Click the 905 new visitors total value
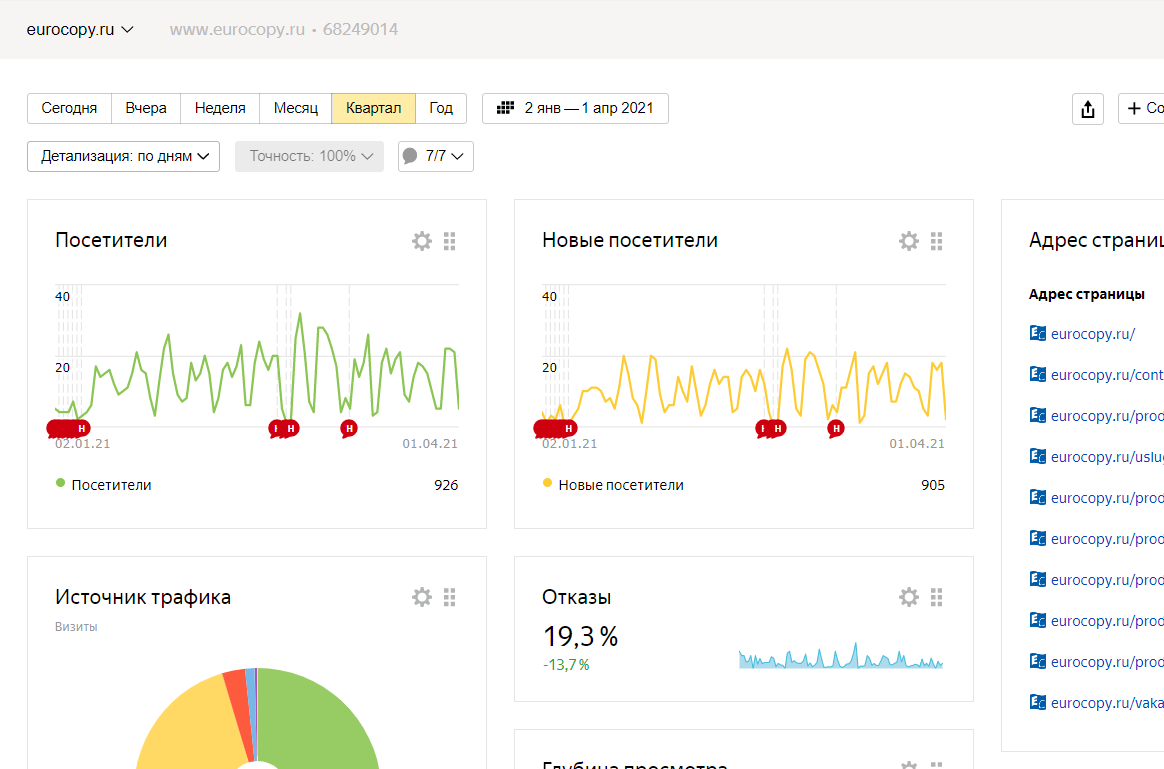Screen dimensions: 1164x769 tap(933, 485)
